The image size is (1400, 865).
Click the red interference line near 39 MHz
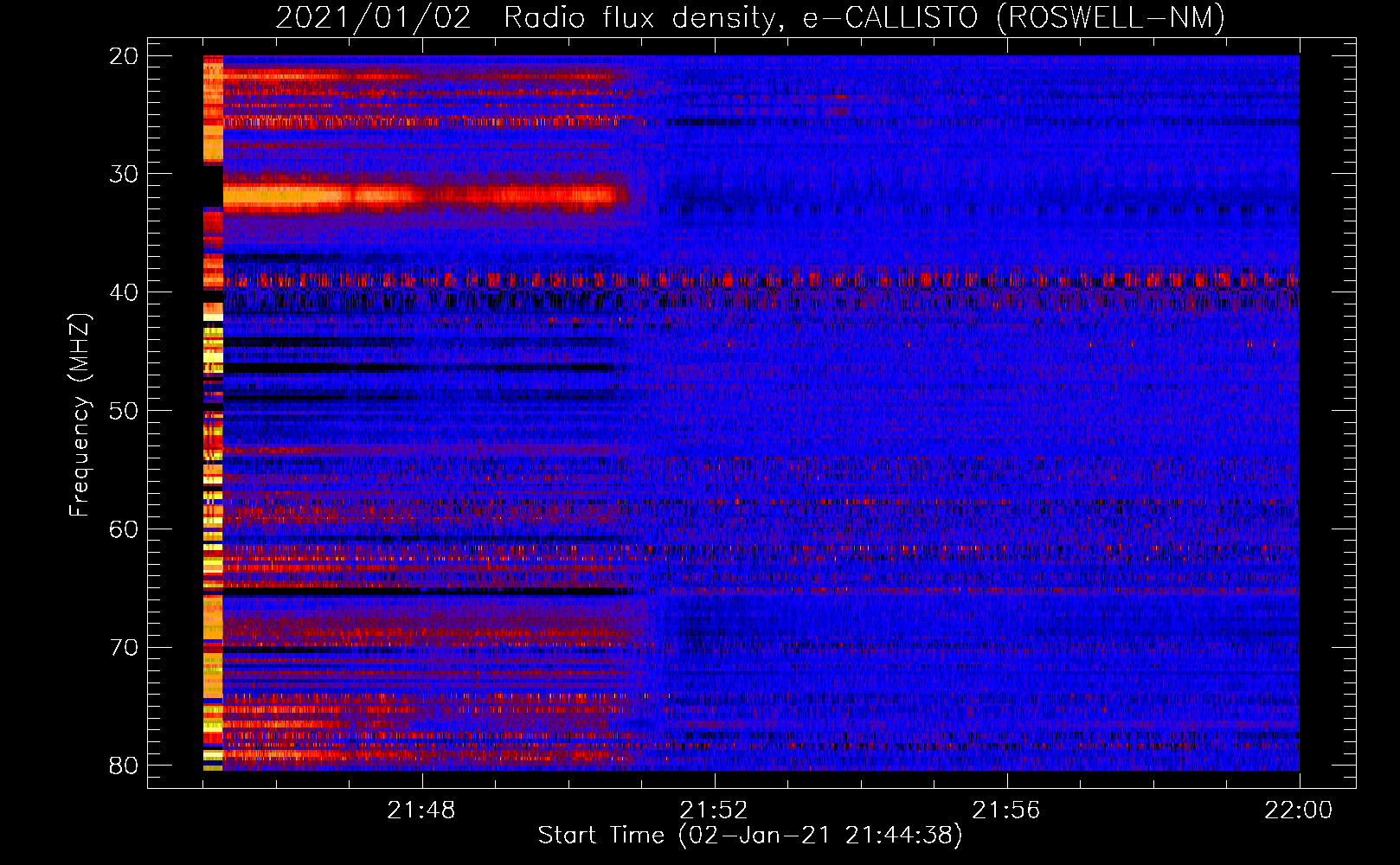pyautogui.click(x=761, y=279)
